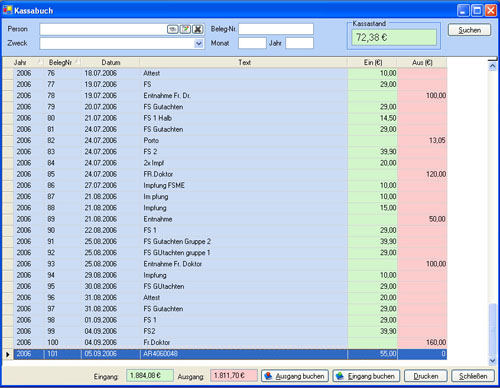Viewport: 500px width, 388px height.
Task: Click the Person input field
Action: [x=103, y=29]
